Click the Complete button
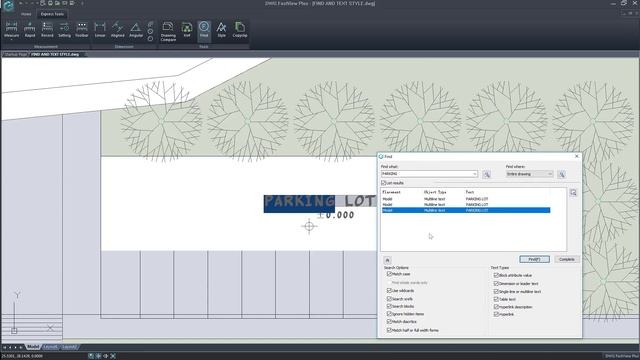Viewport: 640px width, 360px height. pos(567,259)
